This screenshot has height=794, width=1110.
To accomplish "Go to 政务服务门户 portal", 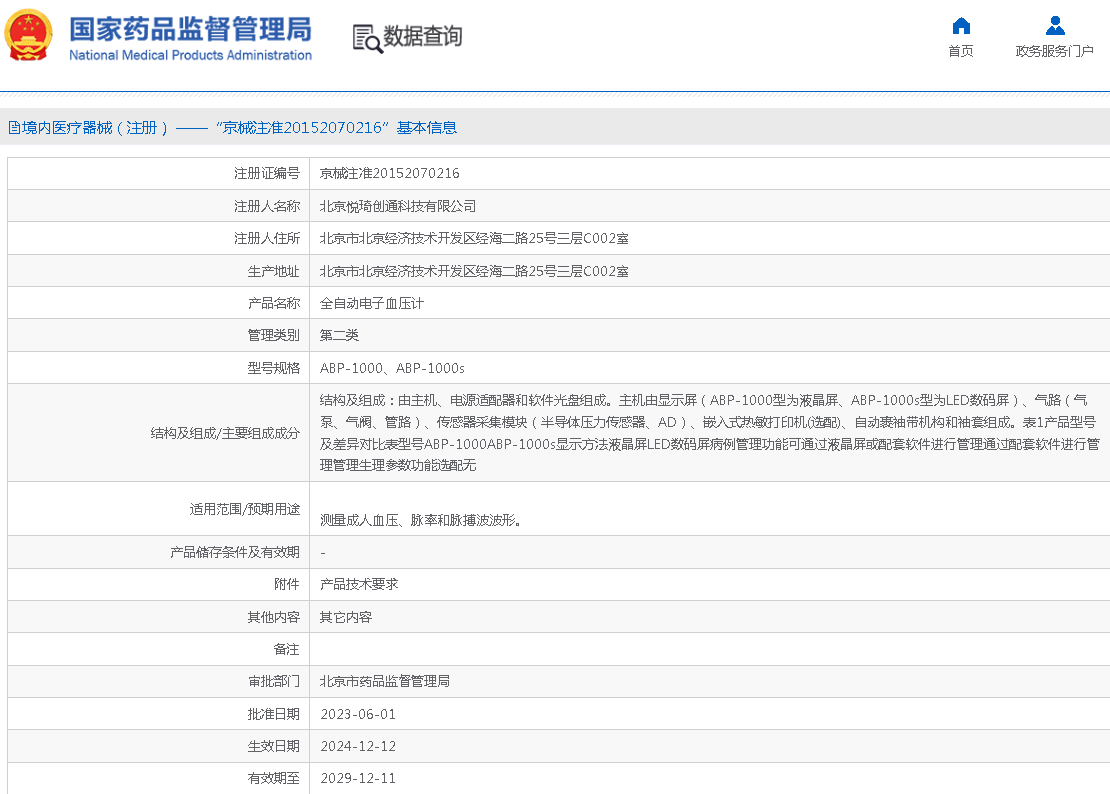I will [x=1054, y=51].
